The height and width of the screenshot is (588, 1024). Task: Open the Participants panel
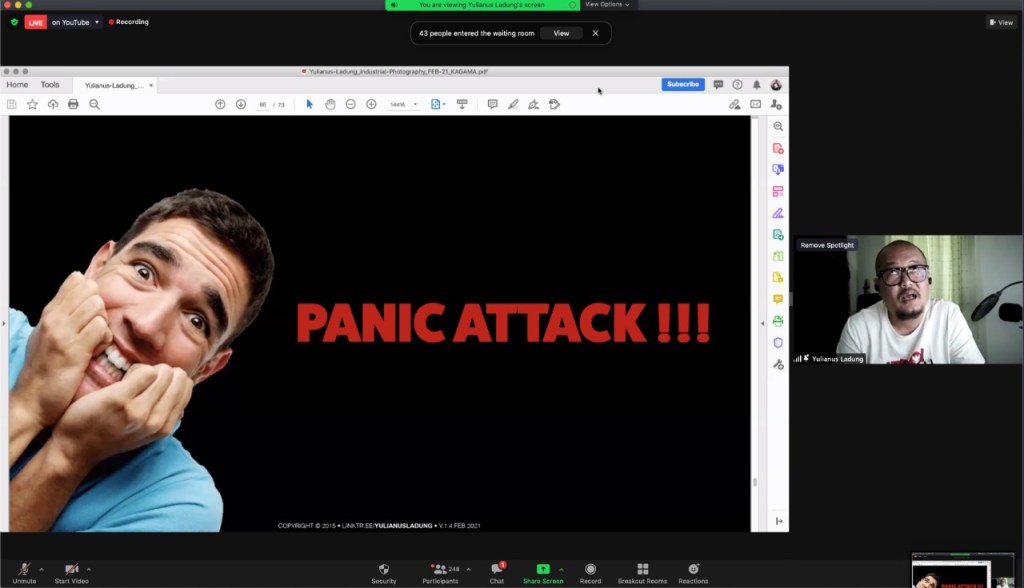[440, 571]
